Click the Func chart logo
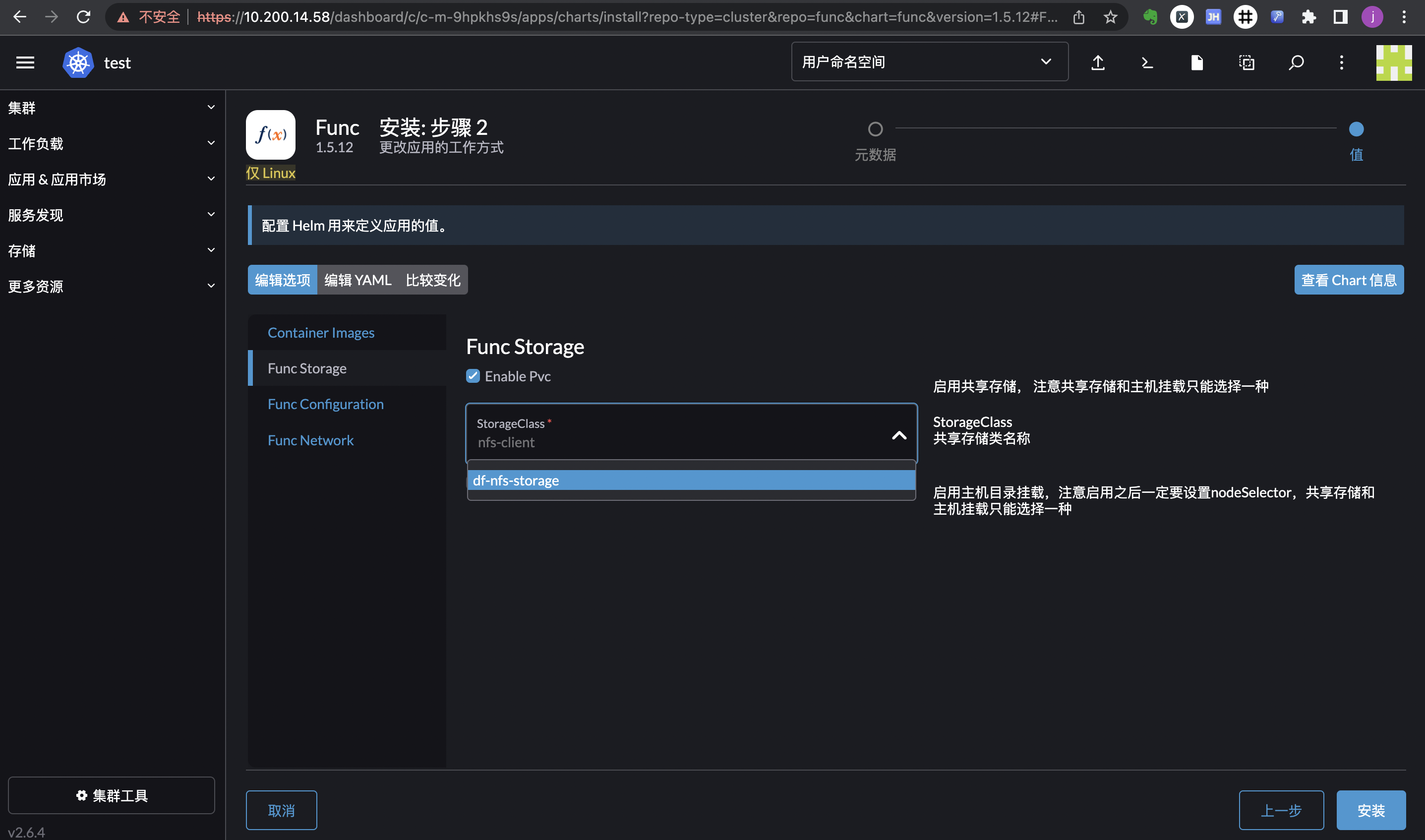This screenshot has width=1425, height=840. pos(271,135)
